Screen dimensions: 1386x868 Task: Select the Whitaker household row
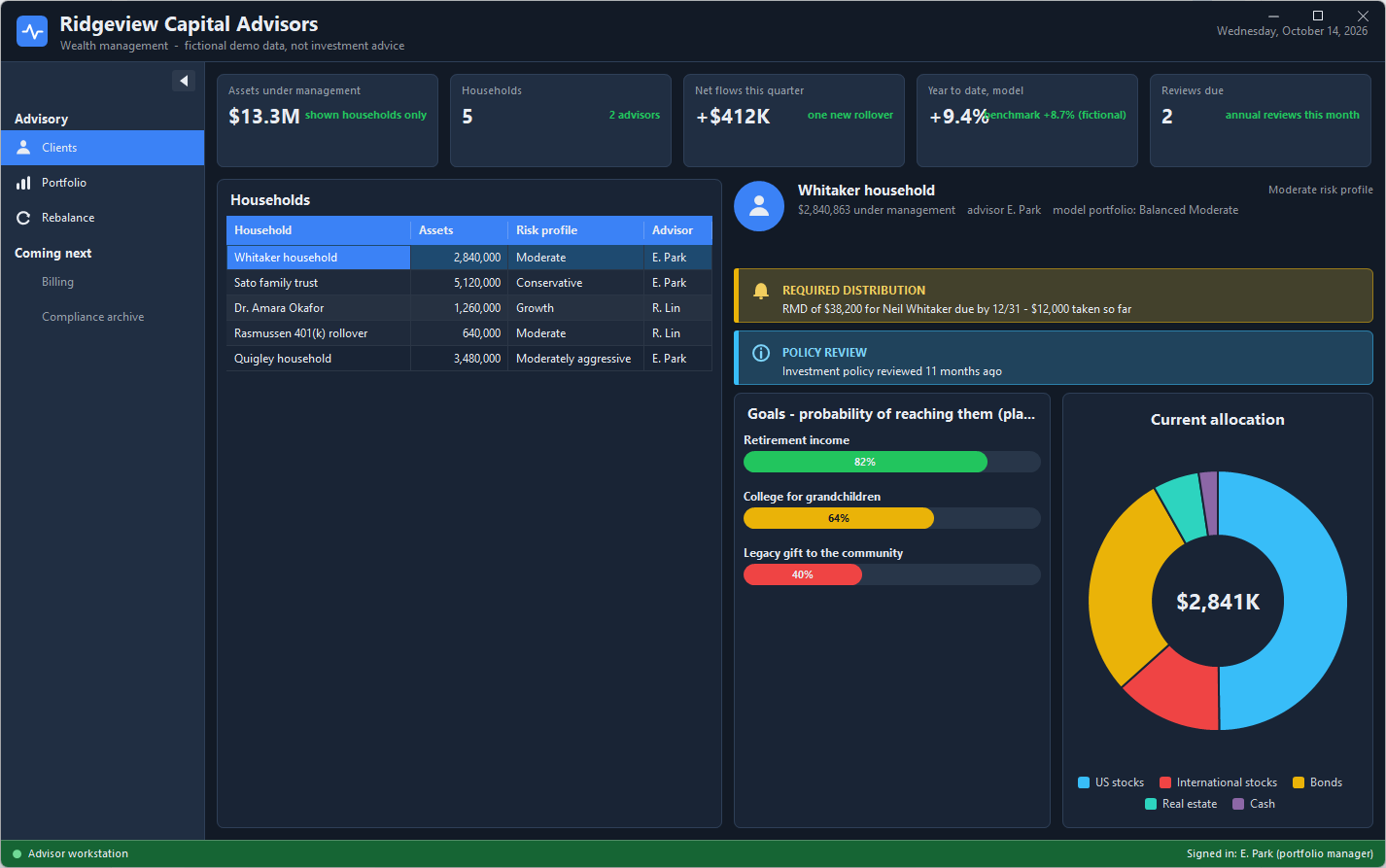click(469, 258)
